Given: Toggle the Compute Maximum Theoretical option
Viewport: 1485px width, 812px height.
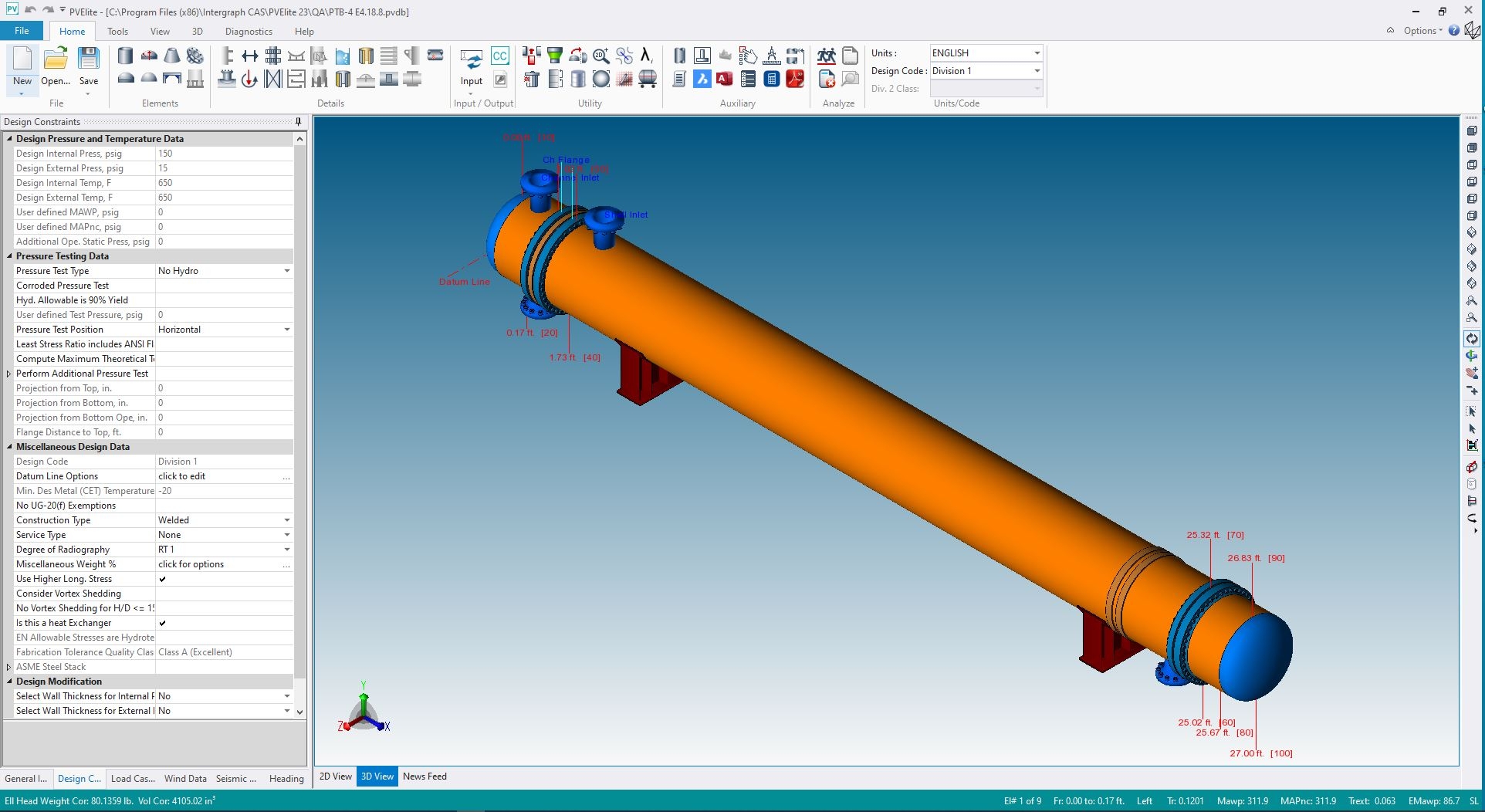Looking at the screenshot, I should (x=224, y=359).
